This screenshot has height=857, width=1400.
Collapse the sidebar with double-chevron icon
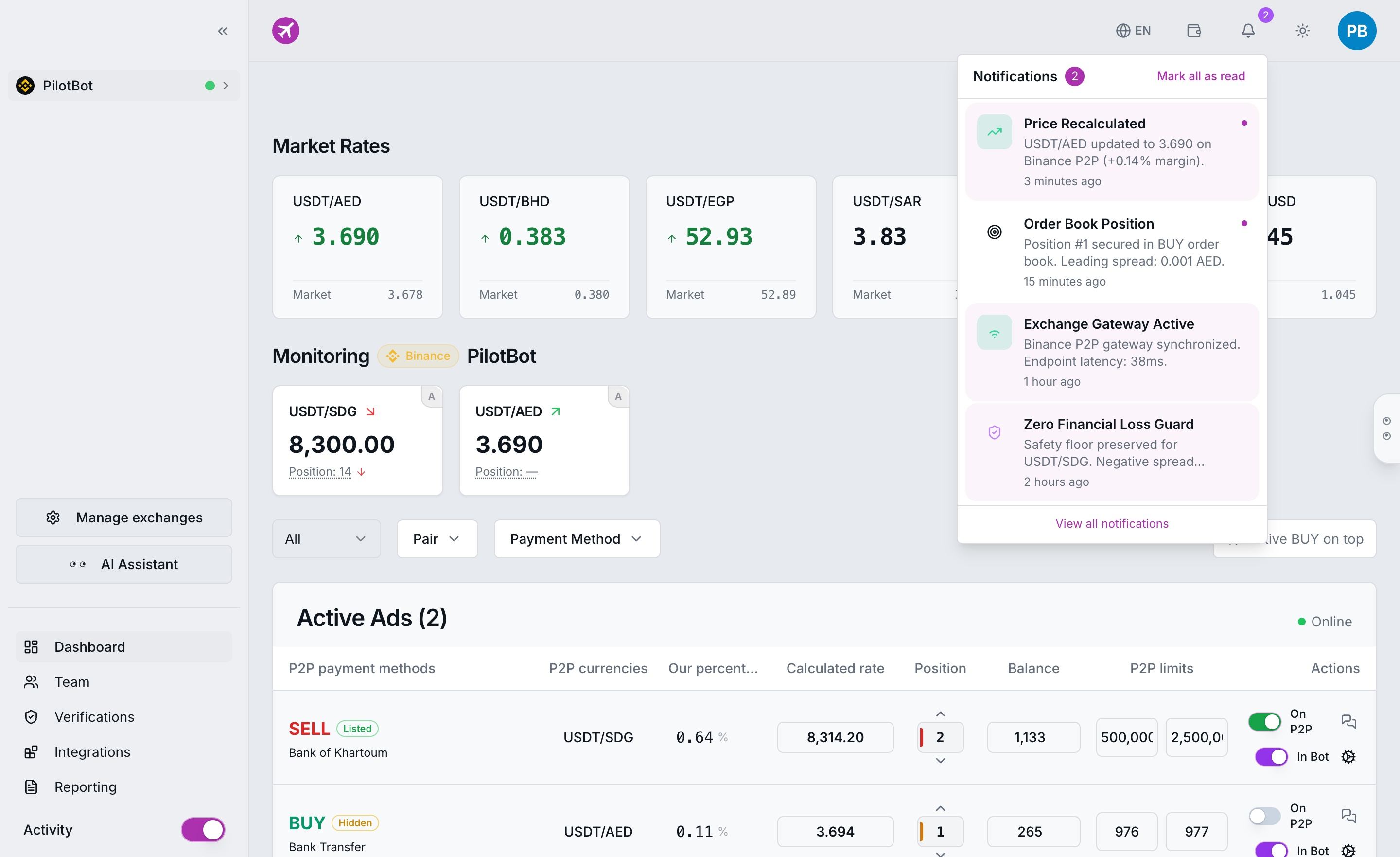pyautogui.click(x=223, y=31)
